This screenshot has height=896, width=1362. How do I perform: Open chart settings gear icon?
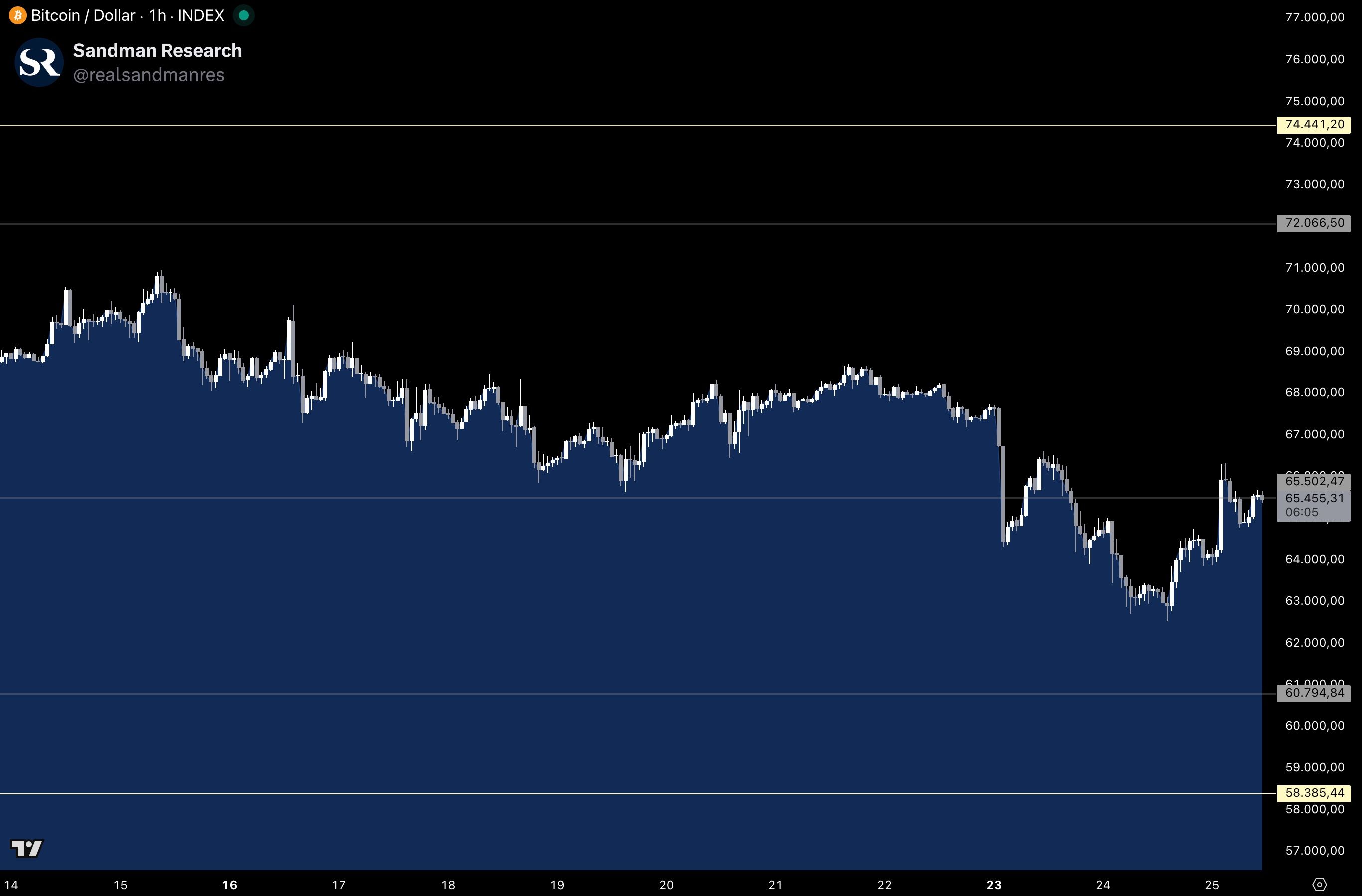[x=1319, y=885]
